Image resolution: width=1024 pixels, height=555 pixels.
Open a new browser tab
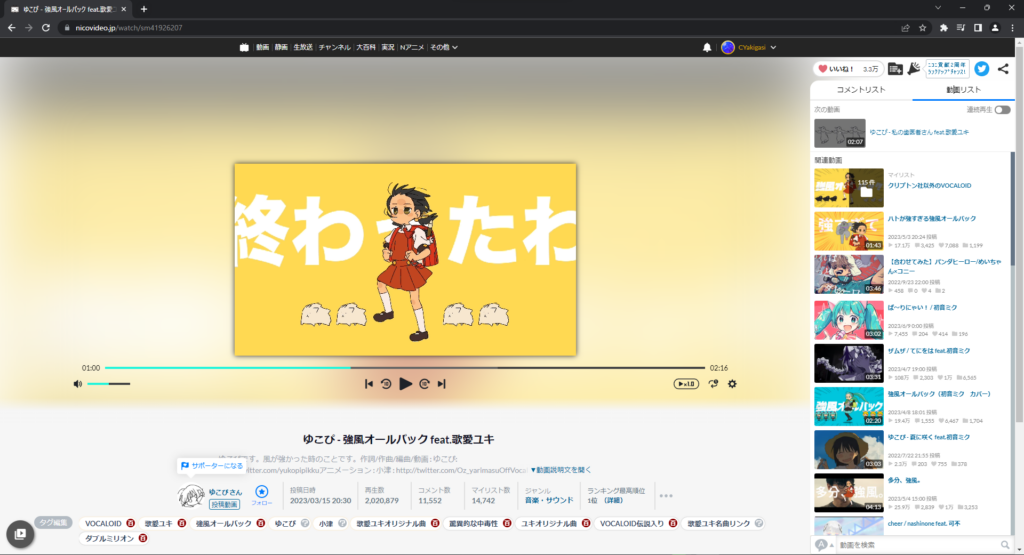(144, 9)
